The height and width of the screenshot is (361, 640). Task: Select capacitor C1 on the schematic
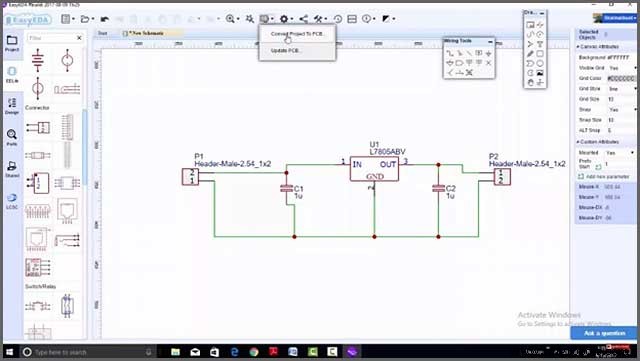click(x=287, y=188)
